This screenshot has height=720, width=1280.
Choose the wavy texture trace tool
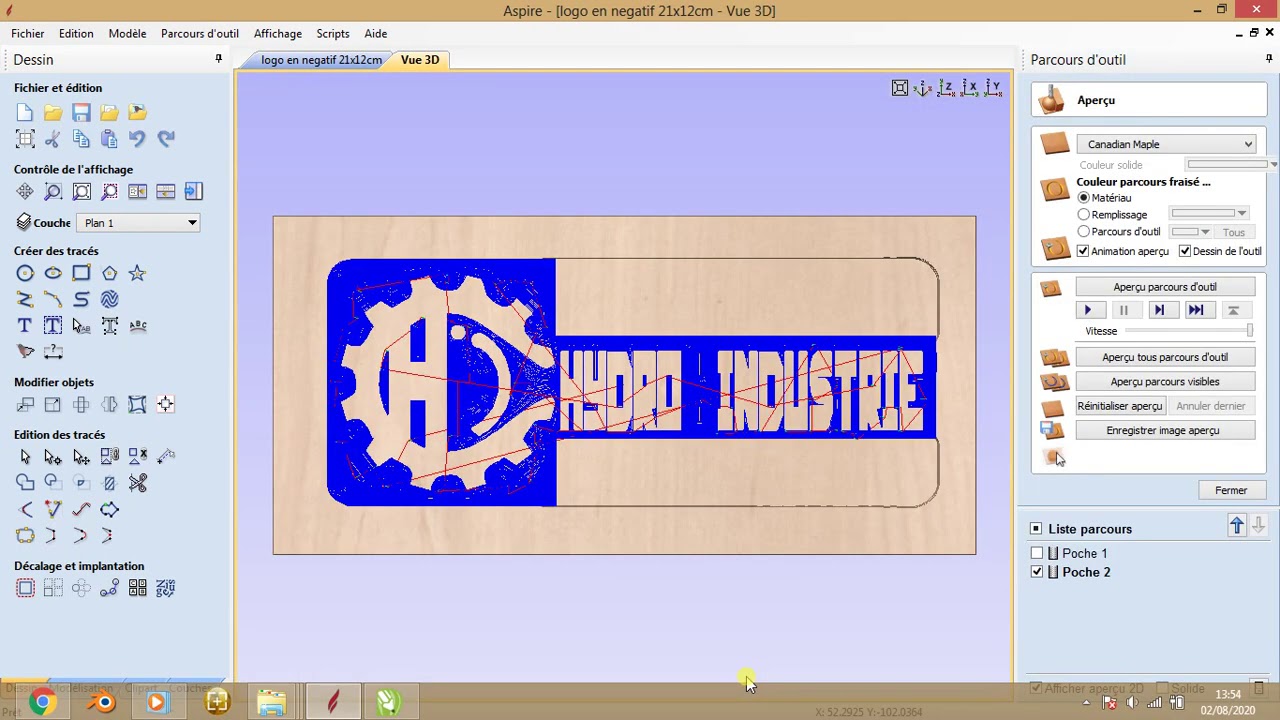pos(109,299)
